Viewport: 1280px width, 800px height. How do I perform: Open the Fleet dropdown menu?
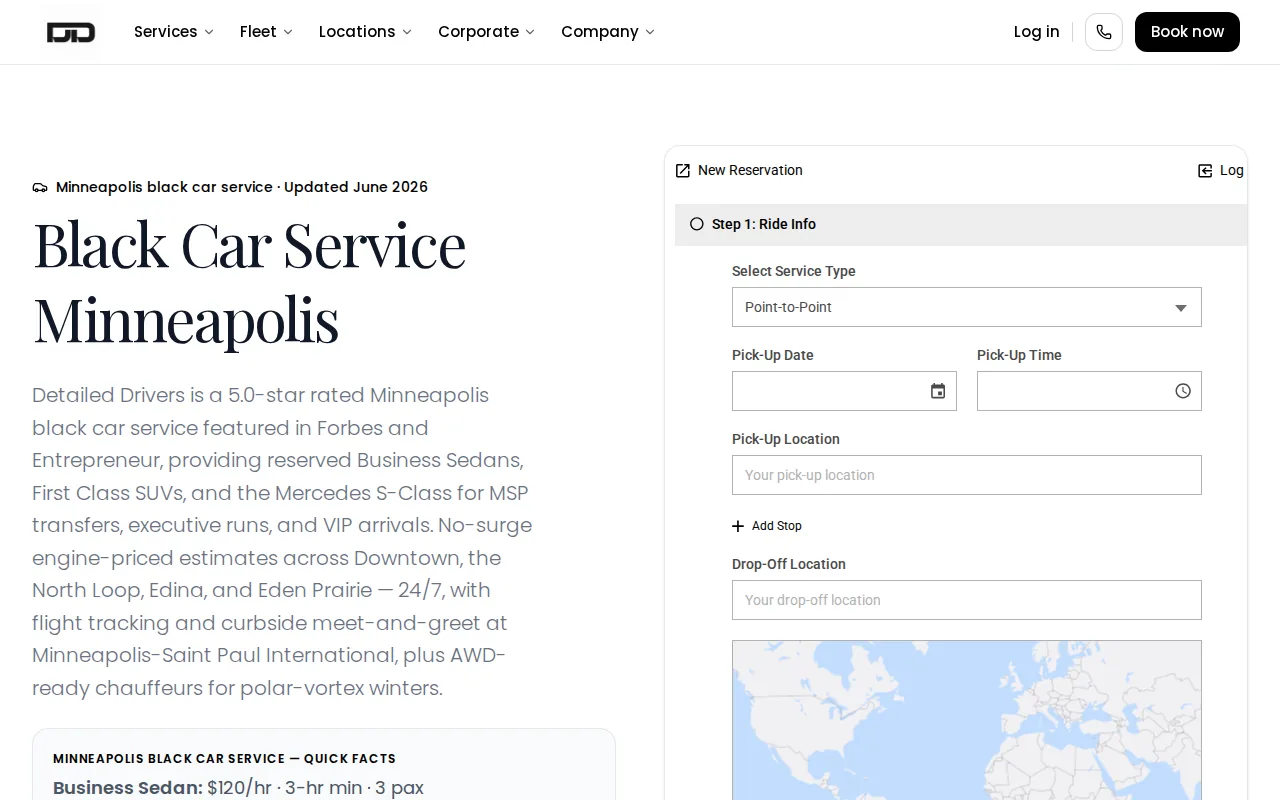[x=266, y=32]
